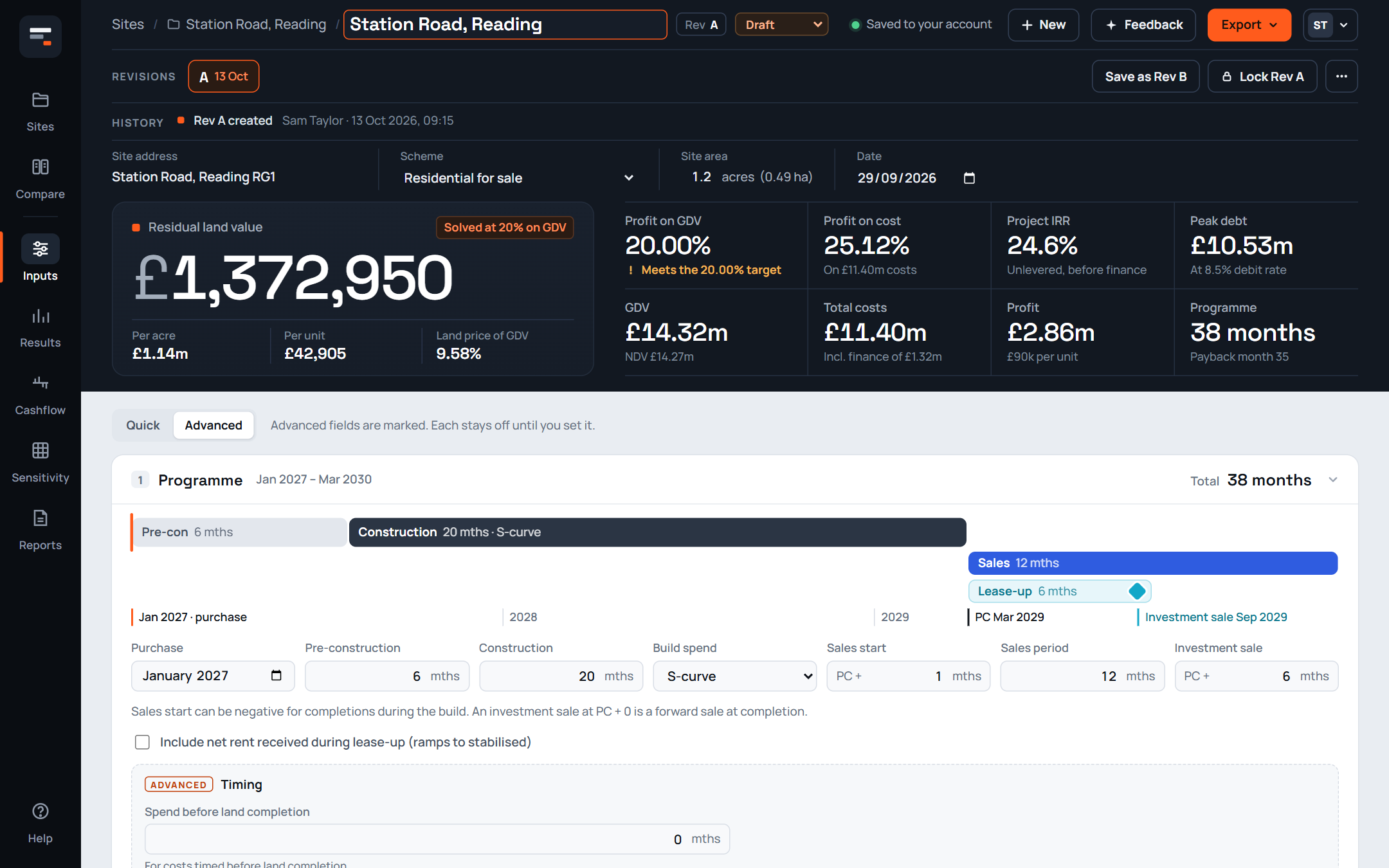This screenshot has width=1389, height=868.
Task: Open the Build spend S-curve dropdown
Action: click(734, 676)
